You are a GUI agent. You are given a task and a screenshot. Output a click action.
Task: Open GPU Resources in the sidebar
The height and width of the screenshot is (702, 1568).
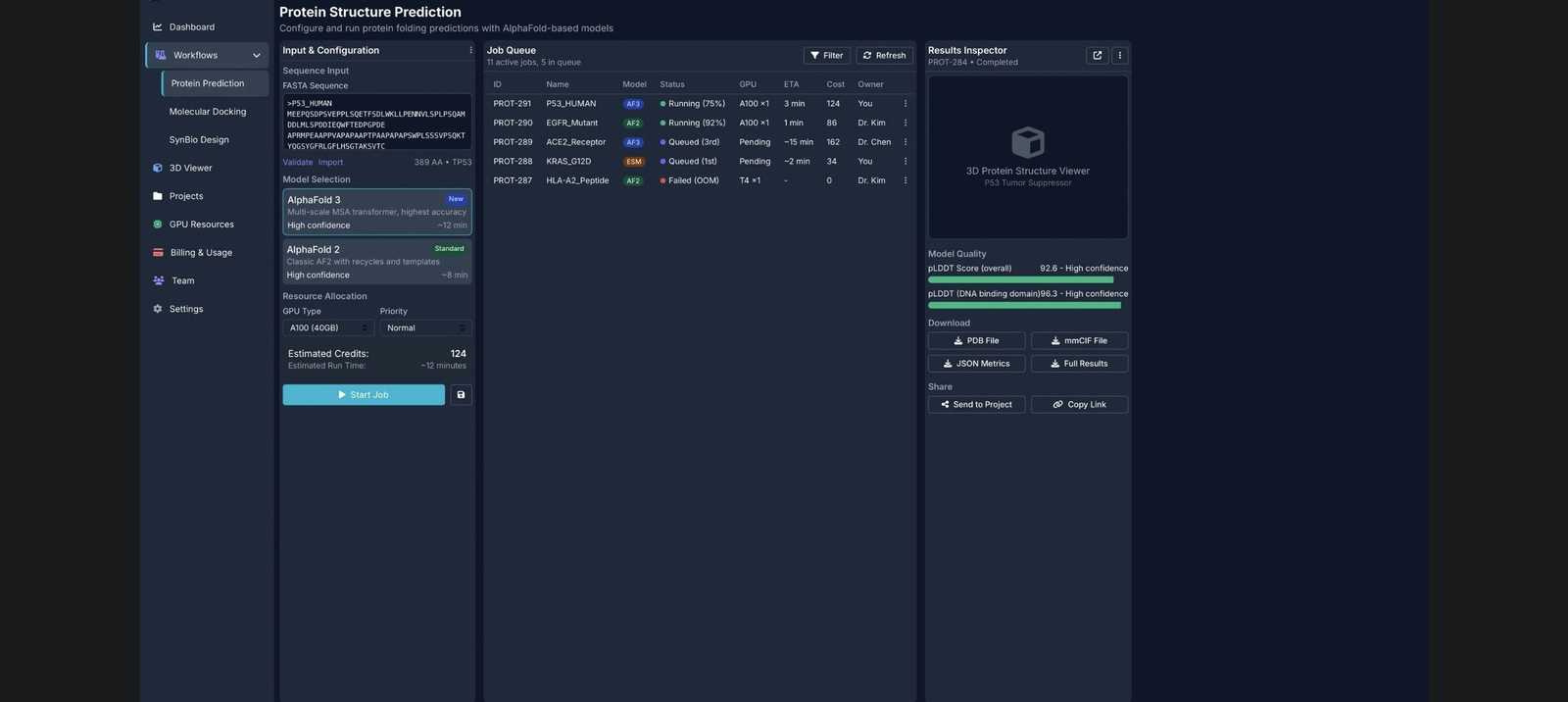pos(201,225)
